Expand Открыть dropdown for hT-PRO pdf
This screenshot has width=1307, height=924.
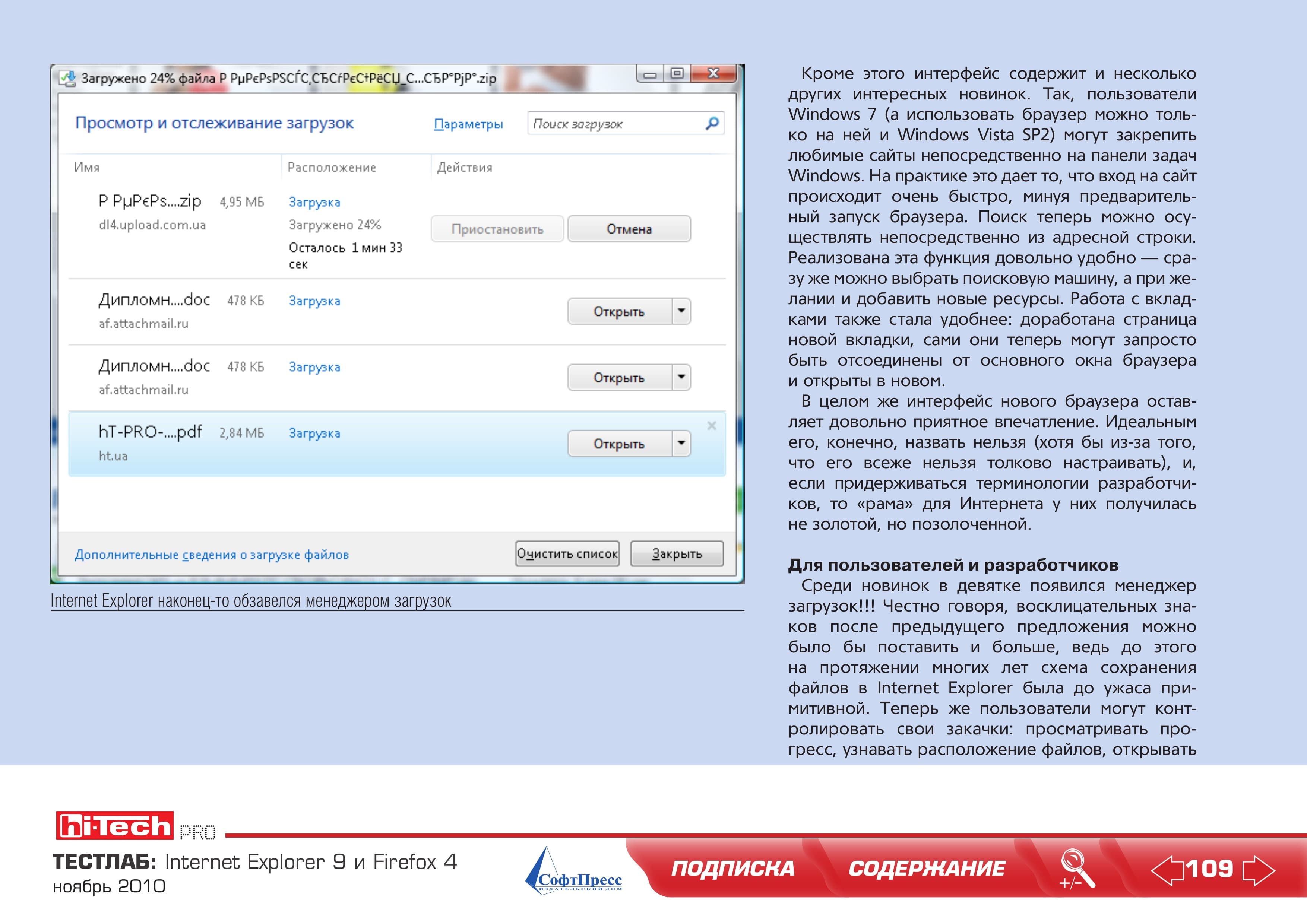coord(681,443)
